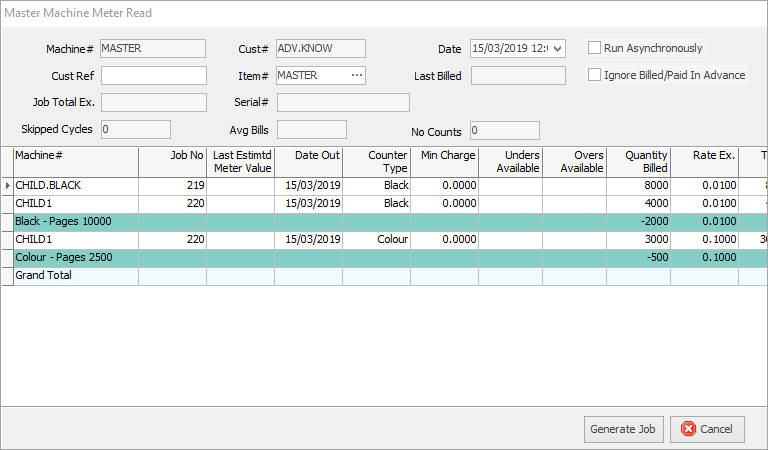
Task: Select the CHILD.BLACK row indicator arrow
Action: [x=8, y=185]
